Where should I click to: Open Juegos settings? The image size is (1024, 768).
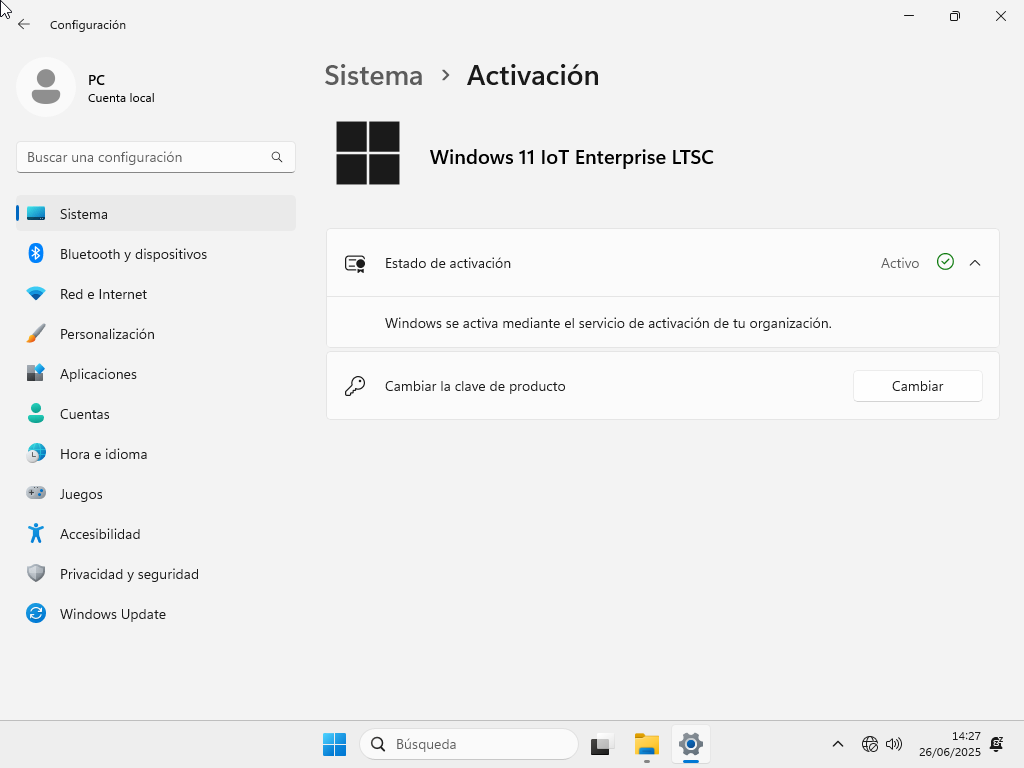point(156,494)
